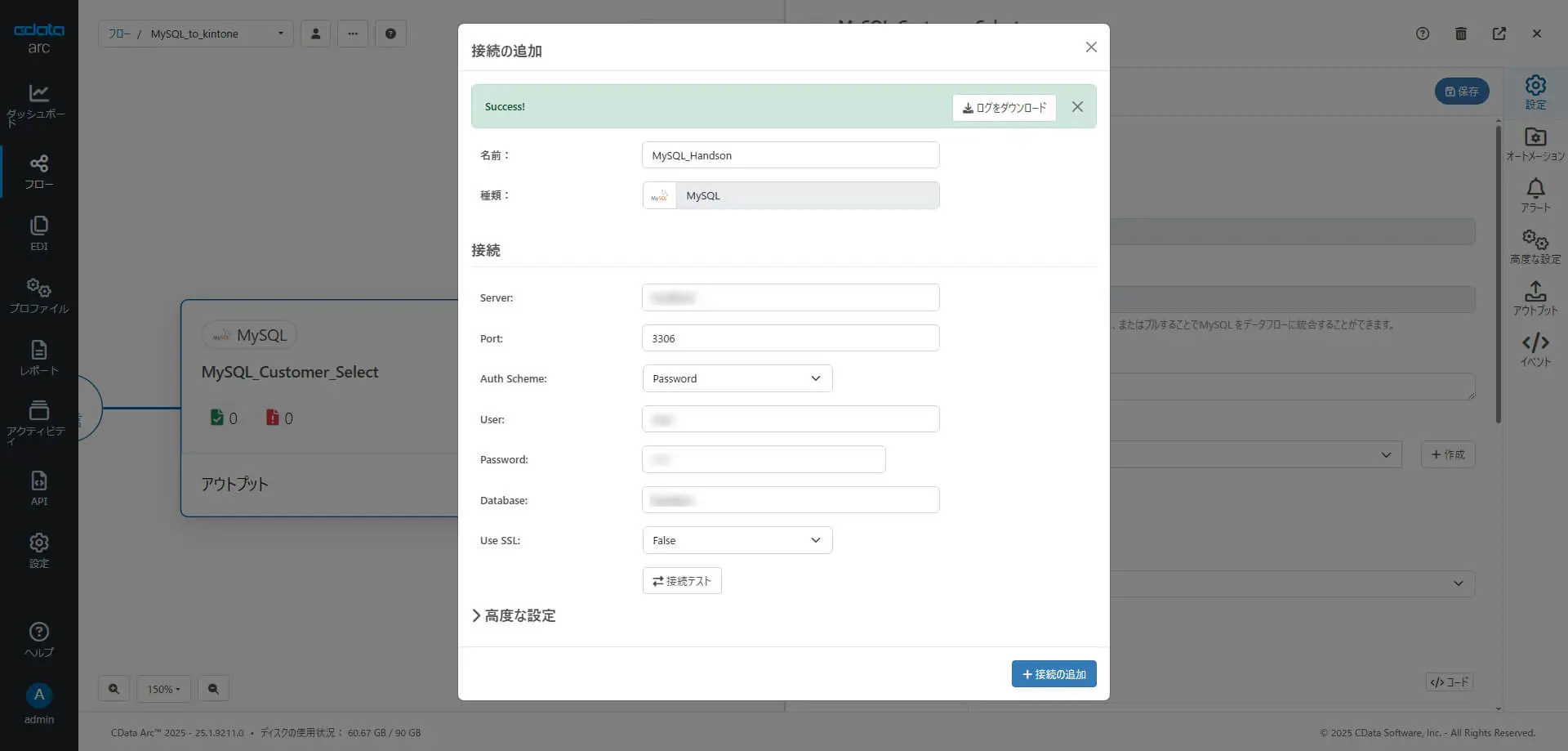
Task: Click the 保存 save button
Action: pos(1462,92)
